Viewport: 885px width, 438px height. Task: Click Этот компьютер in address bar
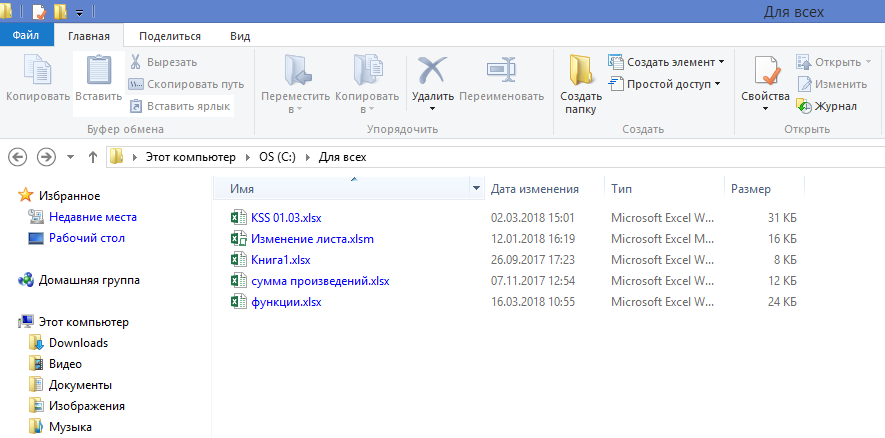[190, 157]
